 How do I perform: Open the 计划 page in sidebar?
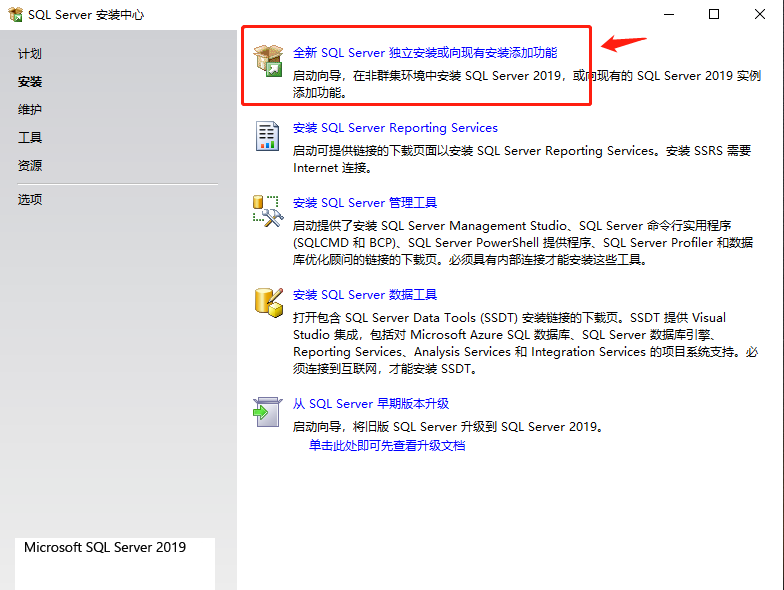pos(30,54)
